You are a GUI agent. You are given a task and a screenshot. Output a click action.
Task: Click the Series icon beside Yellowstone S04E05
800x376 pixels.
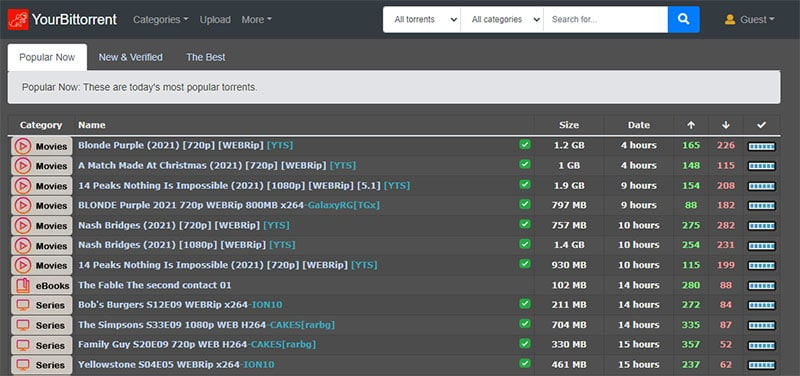(22, 365)
